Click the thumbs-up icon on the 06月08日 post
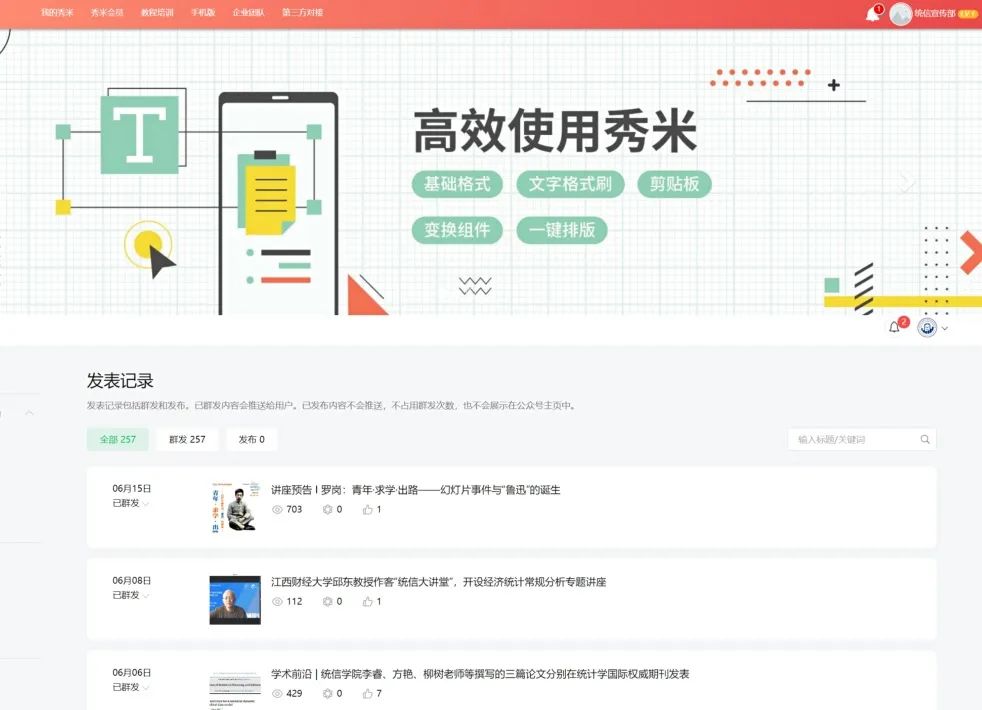The width and height of the screenshot is (982, 710). tap(367, 602)
